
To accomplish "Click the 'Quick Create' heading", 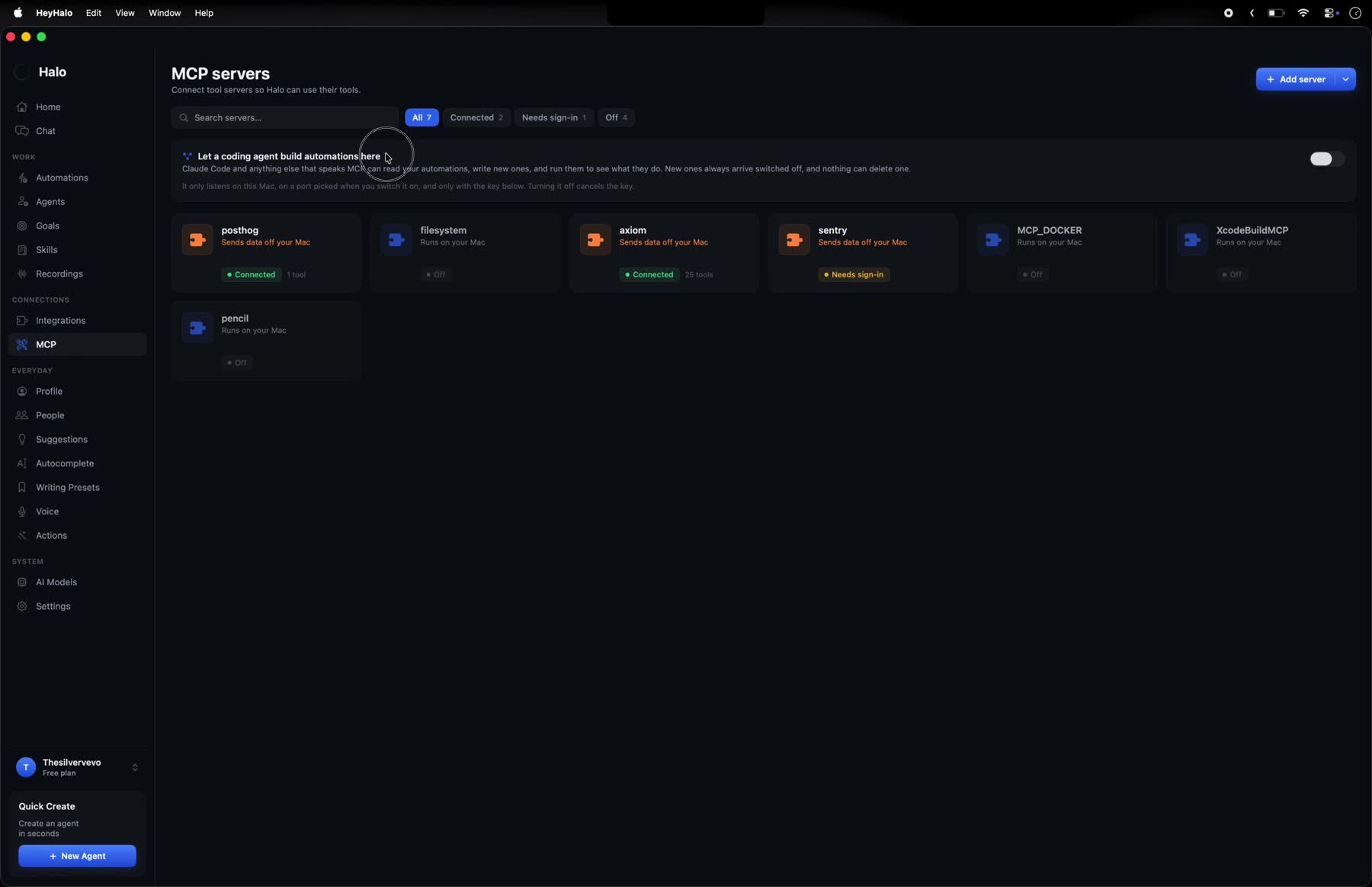I will click(47, 806).
